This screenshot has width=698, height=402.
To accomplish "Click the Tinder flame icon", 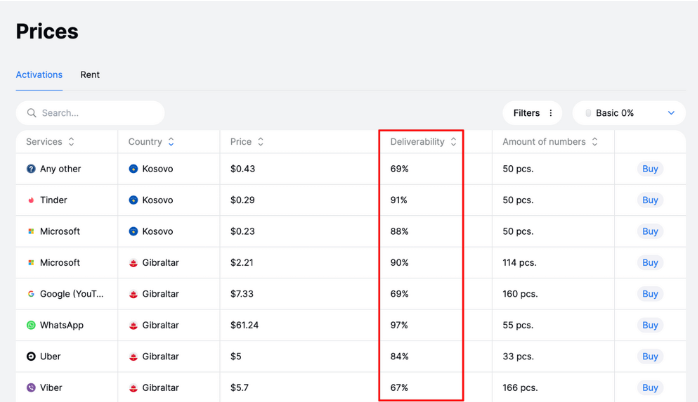I will pos(31,200).
